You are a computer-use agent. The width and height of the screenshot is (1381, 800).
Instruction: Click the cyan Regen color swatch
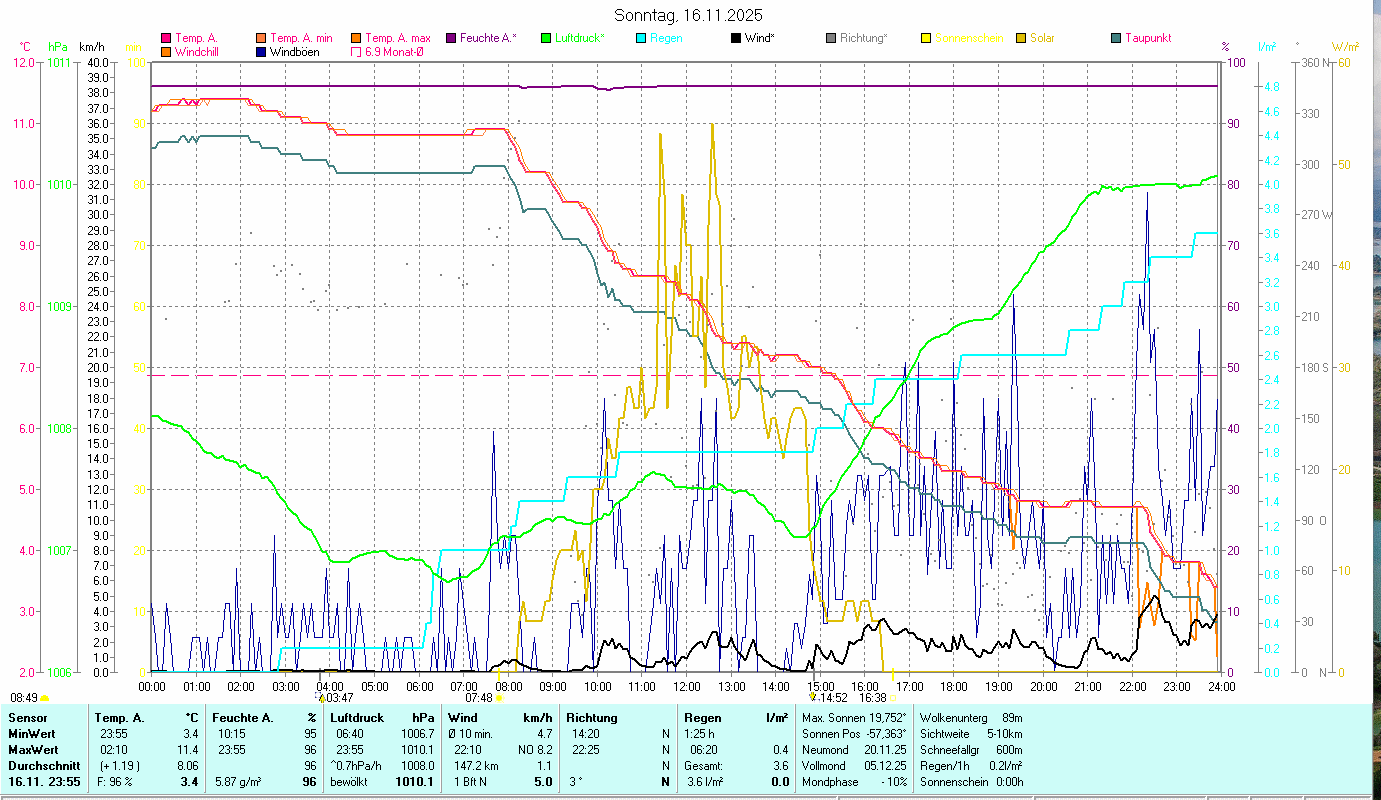[641, 39]
